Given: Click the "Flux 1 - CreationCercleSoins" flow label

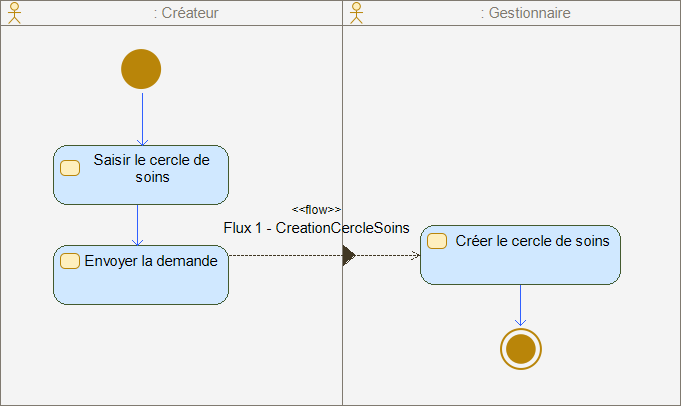Looking at the screenshot, I should tap(315, 228).
